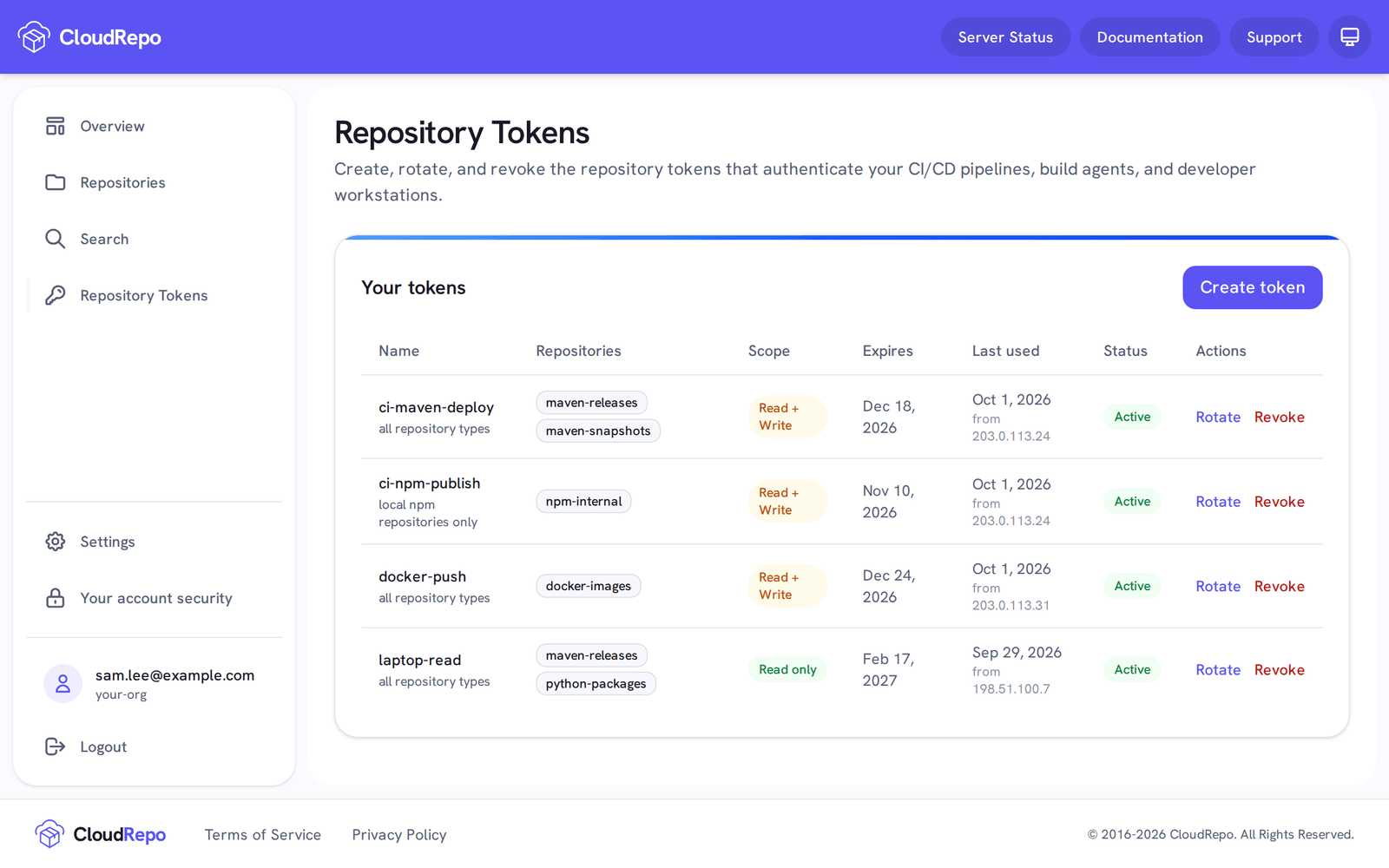Click the python-packages repository tag

point(596,683)
